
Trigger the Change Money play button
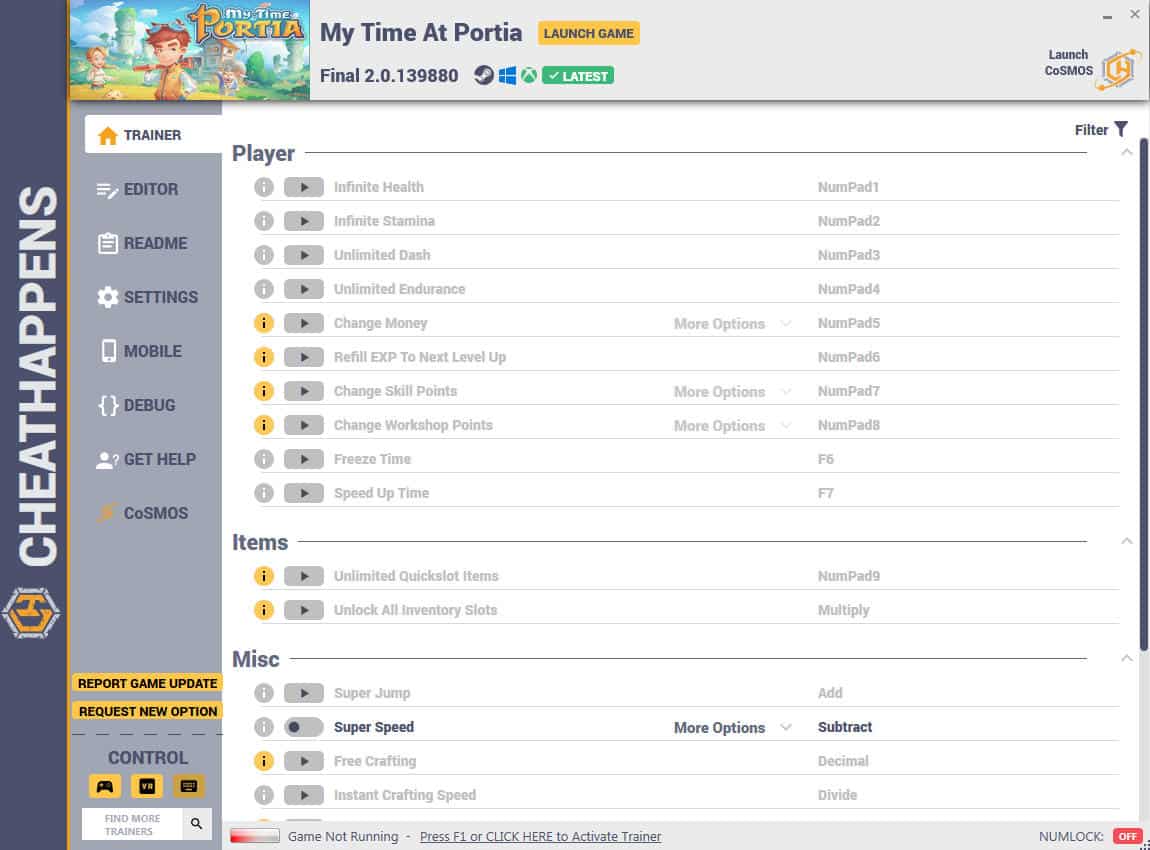pos(304,323)
